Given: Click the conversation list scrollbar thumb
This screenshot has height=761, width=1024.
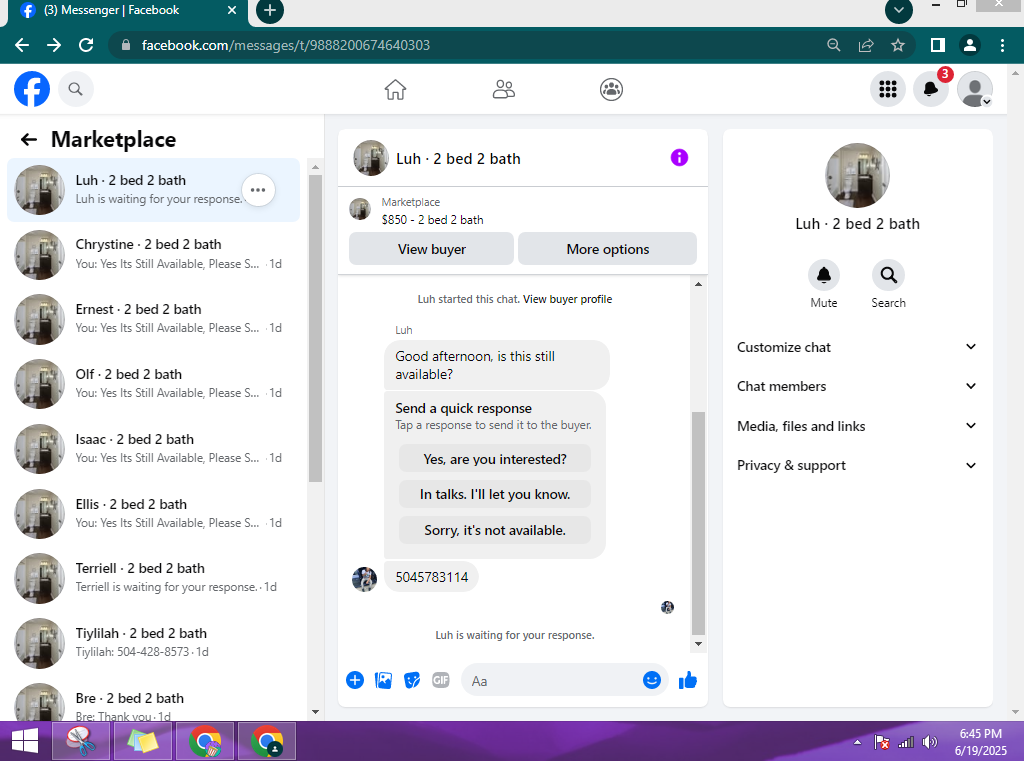Looking at the screenshot, I should tap(315, 328).
